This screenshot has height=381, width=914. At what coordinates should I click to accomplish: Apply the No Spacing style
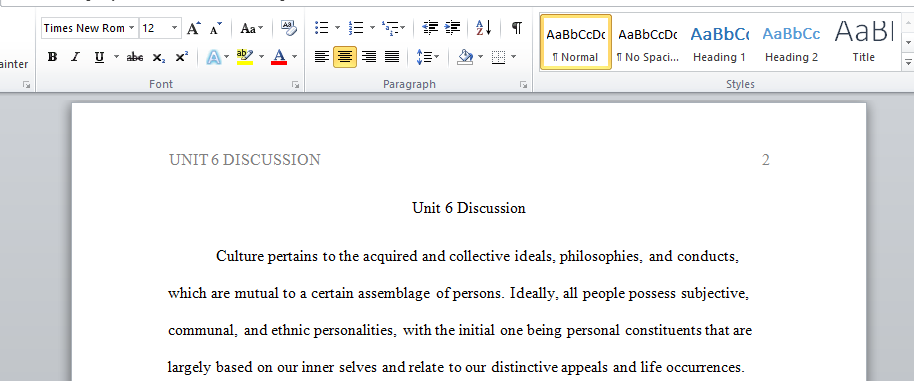[x=648, y=42]
